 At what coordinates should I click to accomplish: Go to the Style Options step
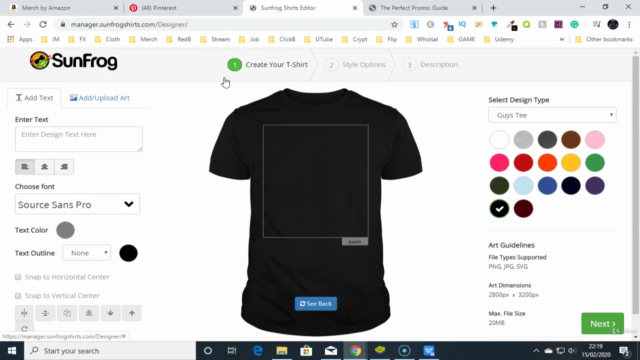pyautogui.click(x=355, y=64)
